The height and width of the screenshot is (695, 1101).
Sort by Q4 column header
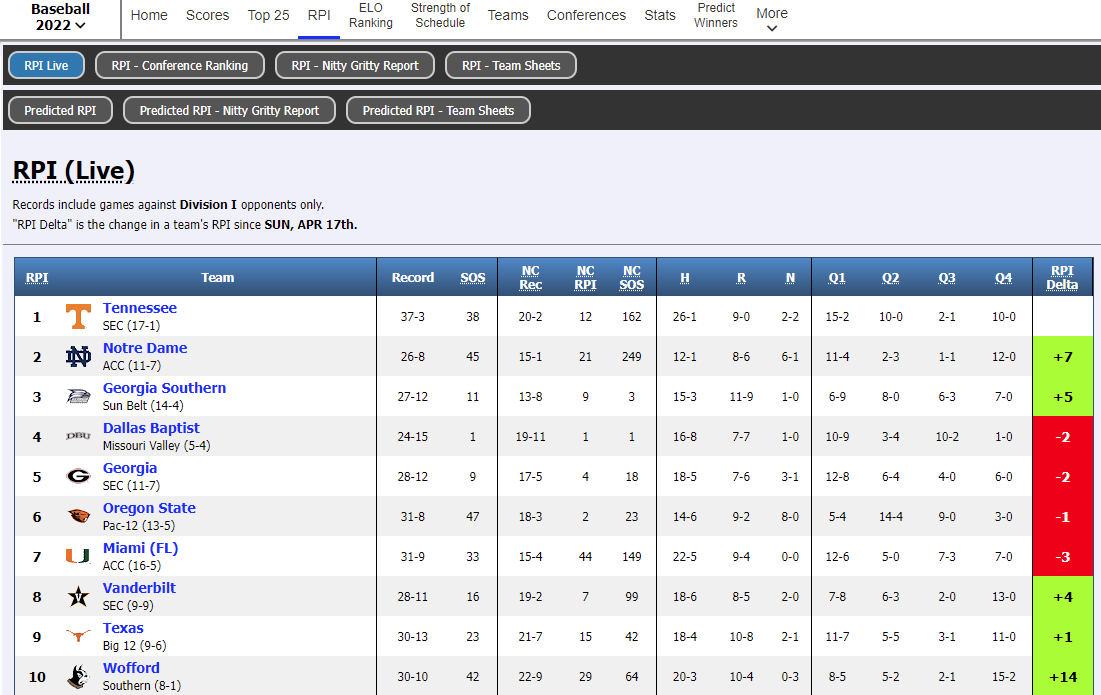click(x=1003, y=278)
